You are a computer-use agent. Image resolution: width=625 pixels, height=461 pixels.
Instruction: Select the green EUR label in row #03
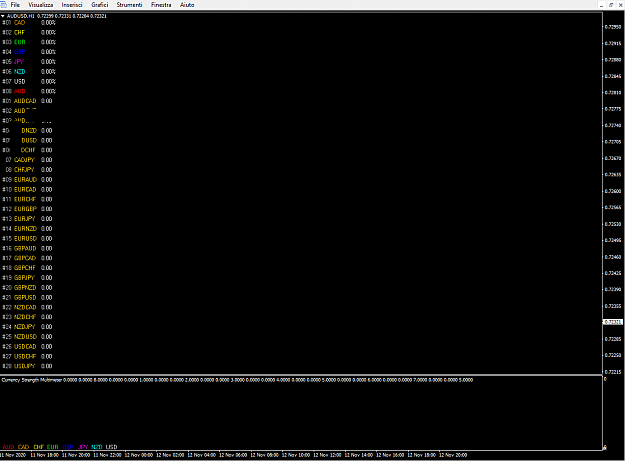[20, 42]
